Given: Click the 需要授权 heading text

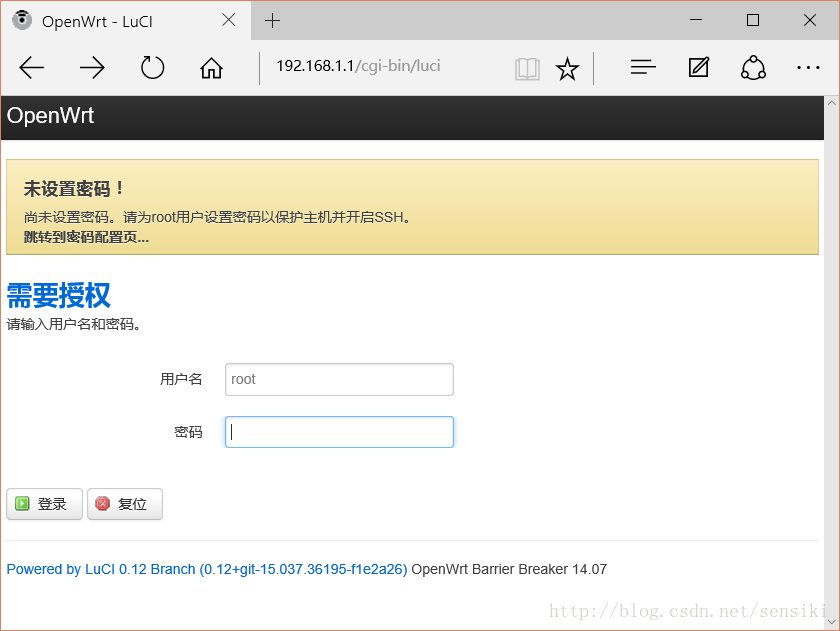Looking at the screenshot, I should (58, 295).
